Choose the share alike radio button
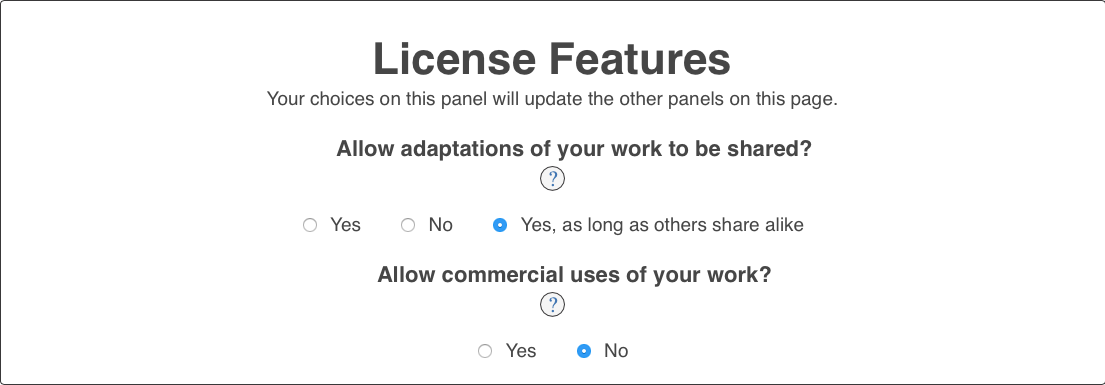The height and width of the screenshot is (385, 1105). [500, 226]
